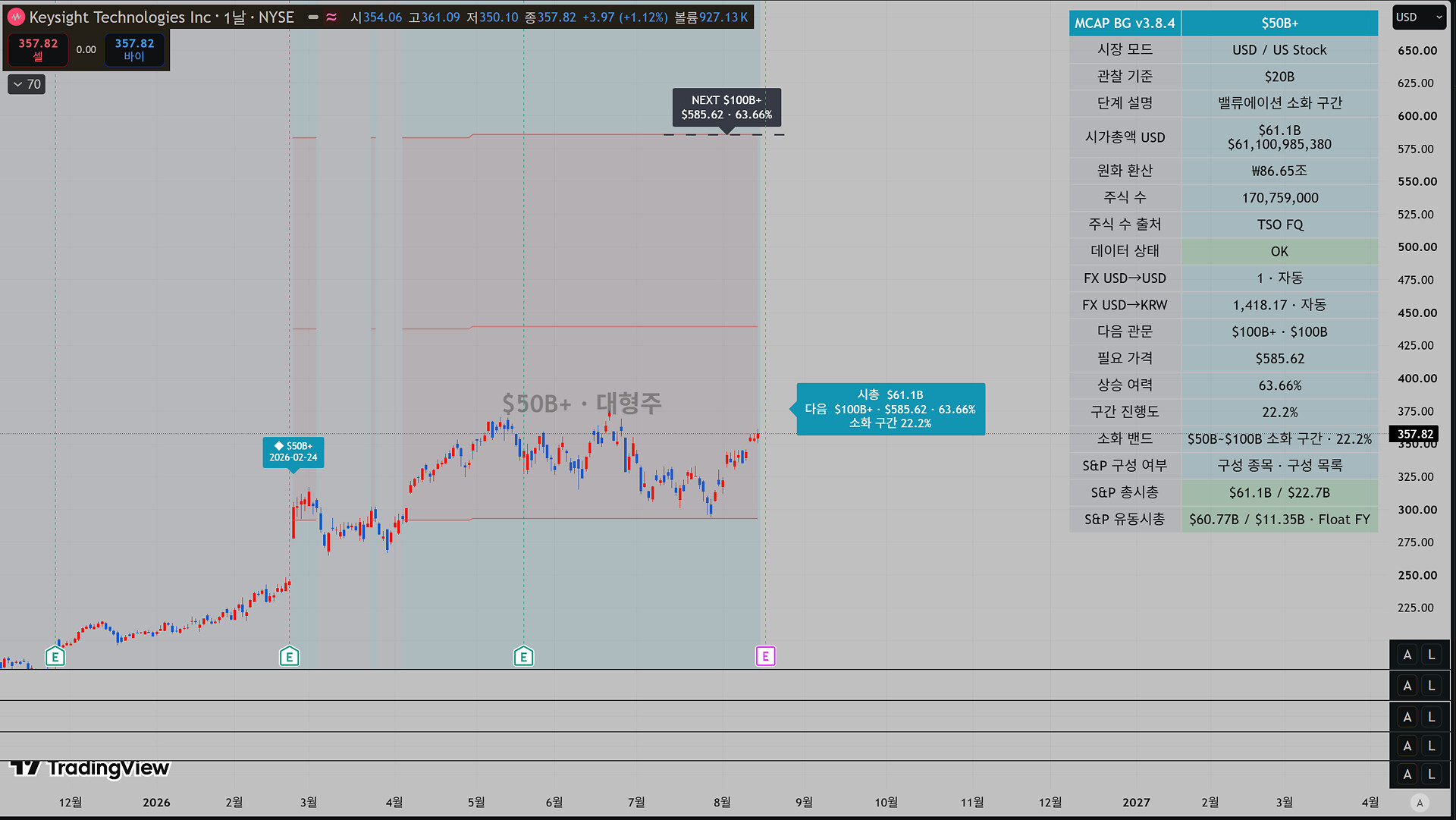This screenshot has height=820, width=1456.
Task: Open the green earnings E marker in late May
Action: tap(523, 656)
